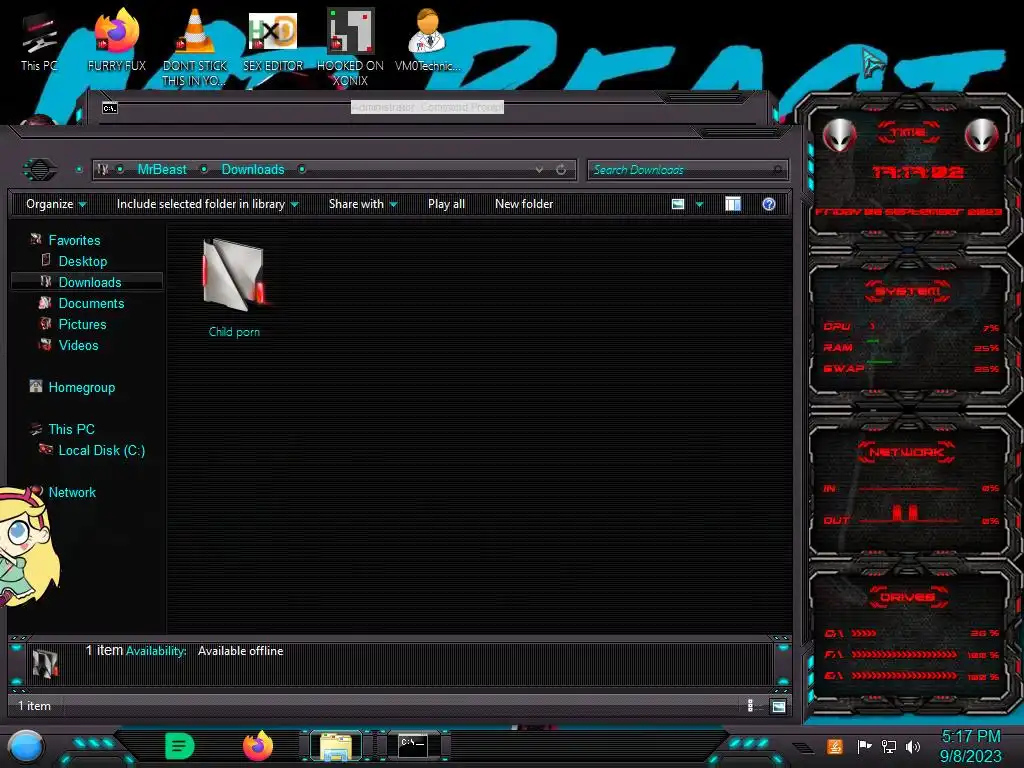The image size is (1024, 768).
Task: Select Downloads in navigation pane
Action: coord(90,283)
